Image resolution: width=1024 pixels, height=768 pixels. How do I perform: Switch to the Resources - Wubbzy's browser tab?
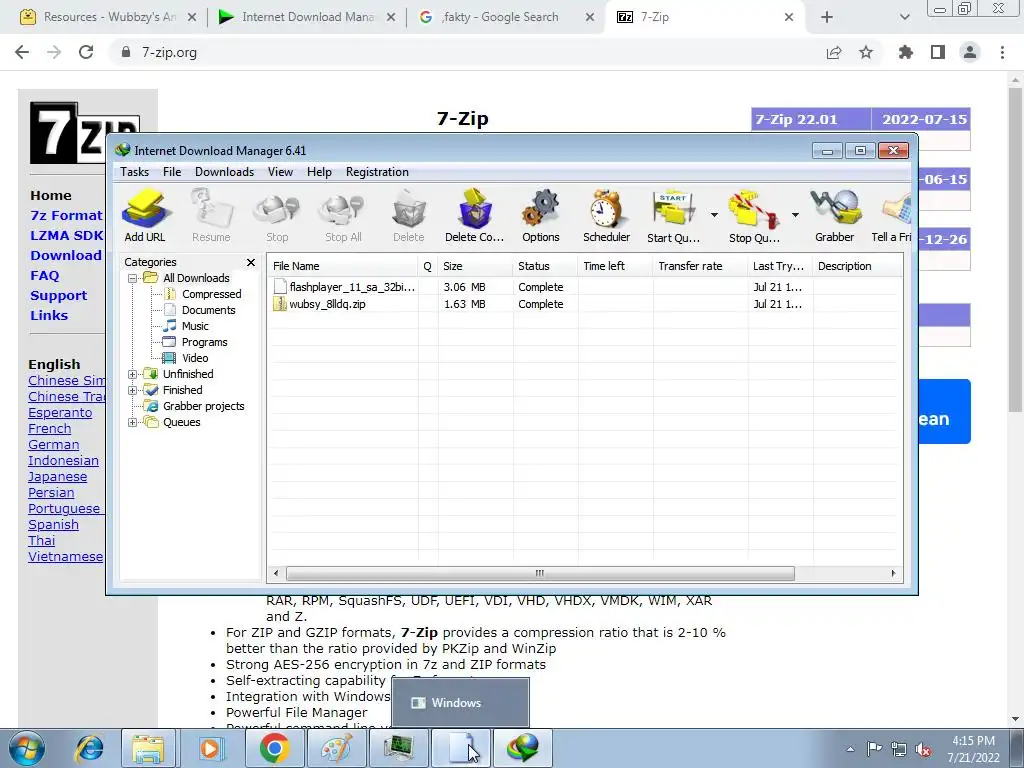coord(108,17)
